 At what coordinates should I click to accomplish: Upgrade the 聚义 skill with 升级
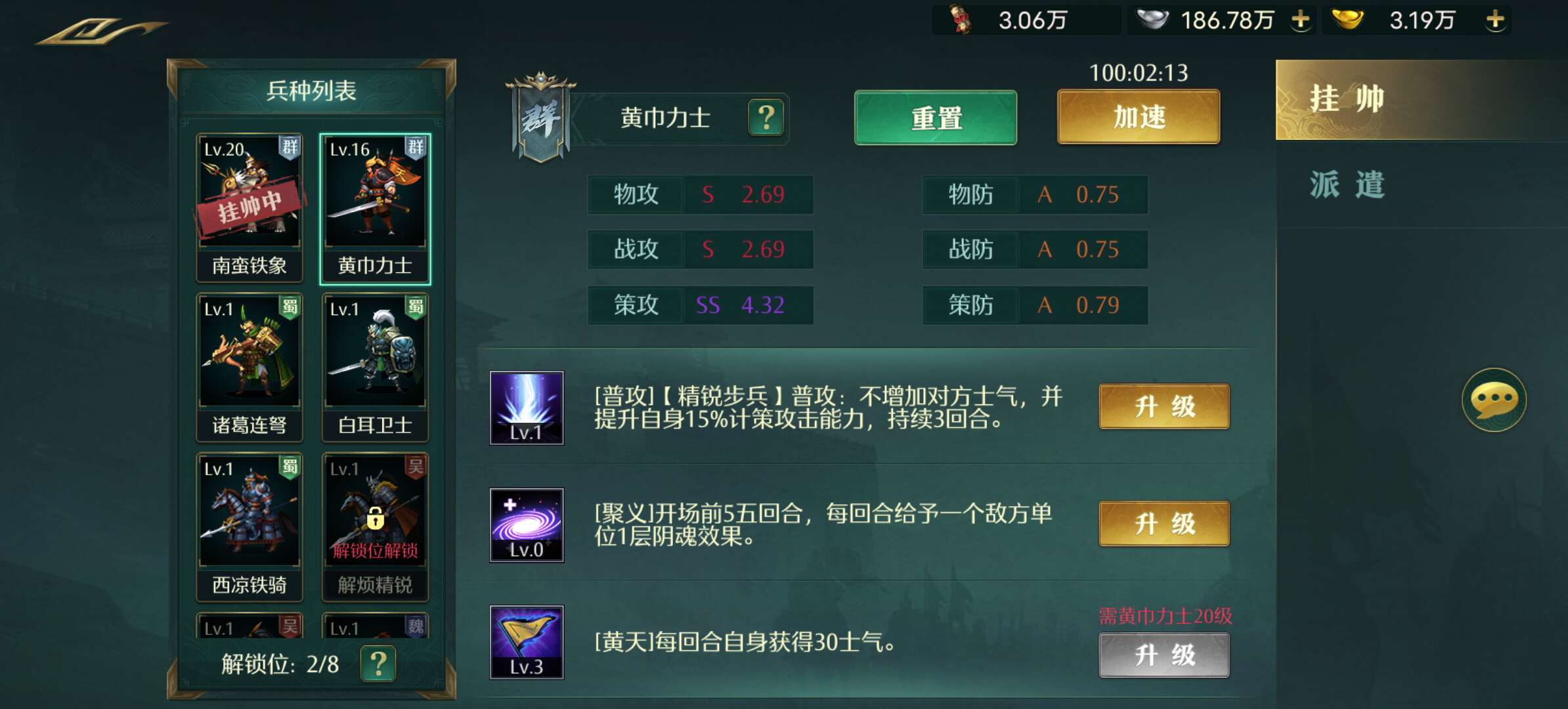tap(1164, 524)
